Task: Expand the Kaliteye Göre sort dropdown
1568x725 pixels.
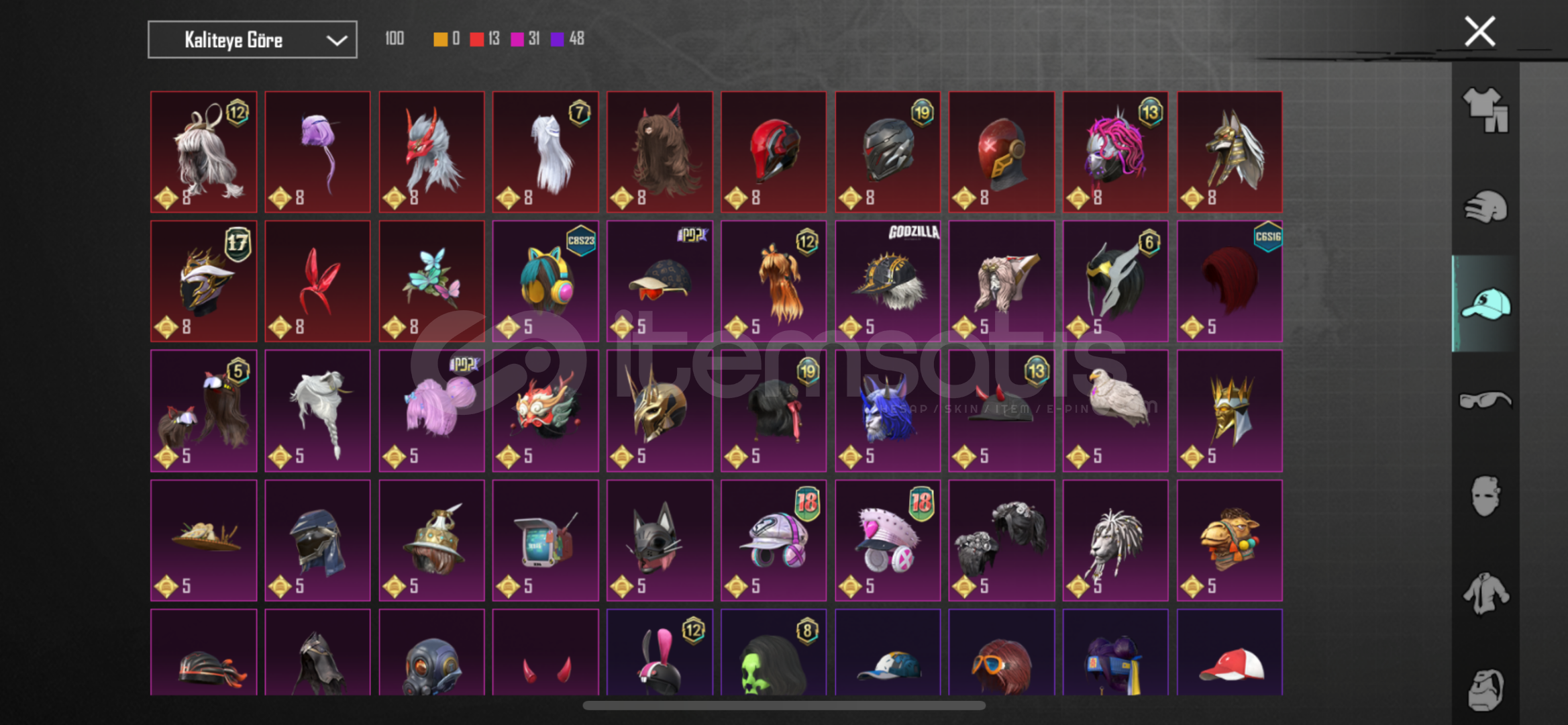Action: click(x=252, y=40)
